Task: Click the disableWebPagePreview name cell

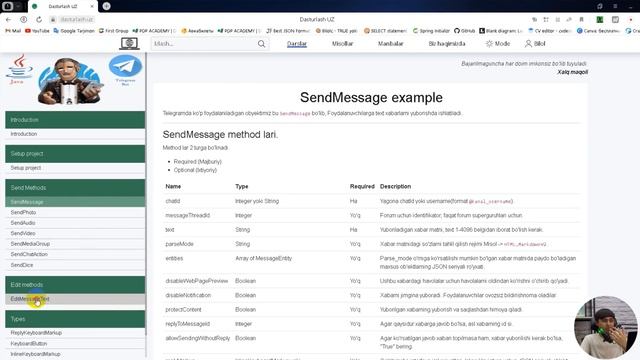Action: click(x=197, y=281)
